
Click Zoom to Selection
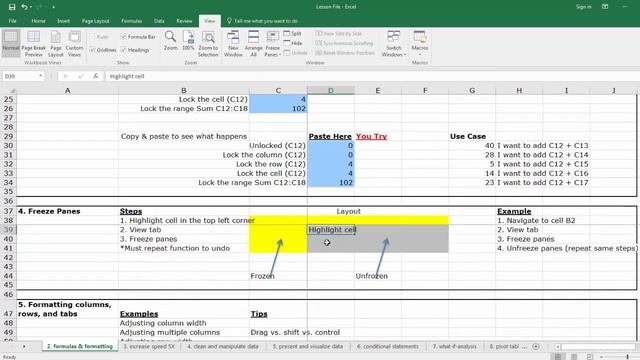pos(208,43)
